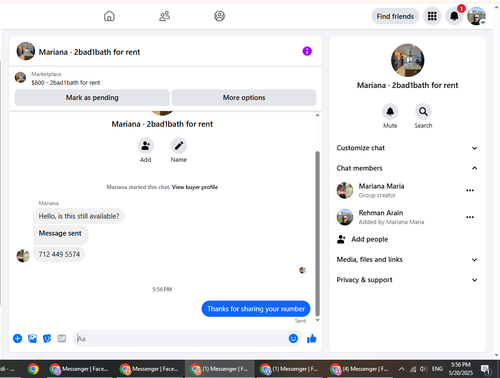Click Mariana Maria member avatar
Image resolution: width=500 pixels, height=378 pixels.
tap(345, 190)
